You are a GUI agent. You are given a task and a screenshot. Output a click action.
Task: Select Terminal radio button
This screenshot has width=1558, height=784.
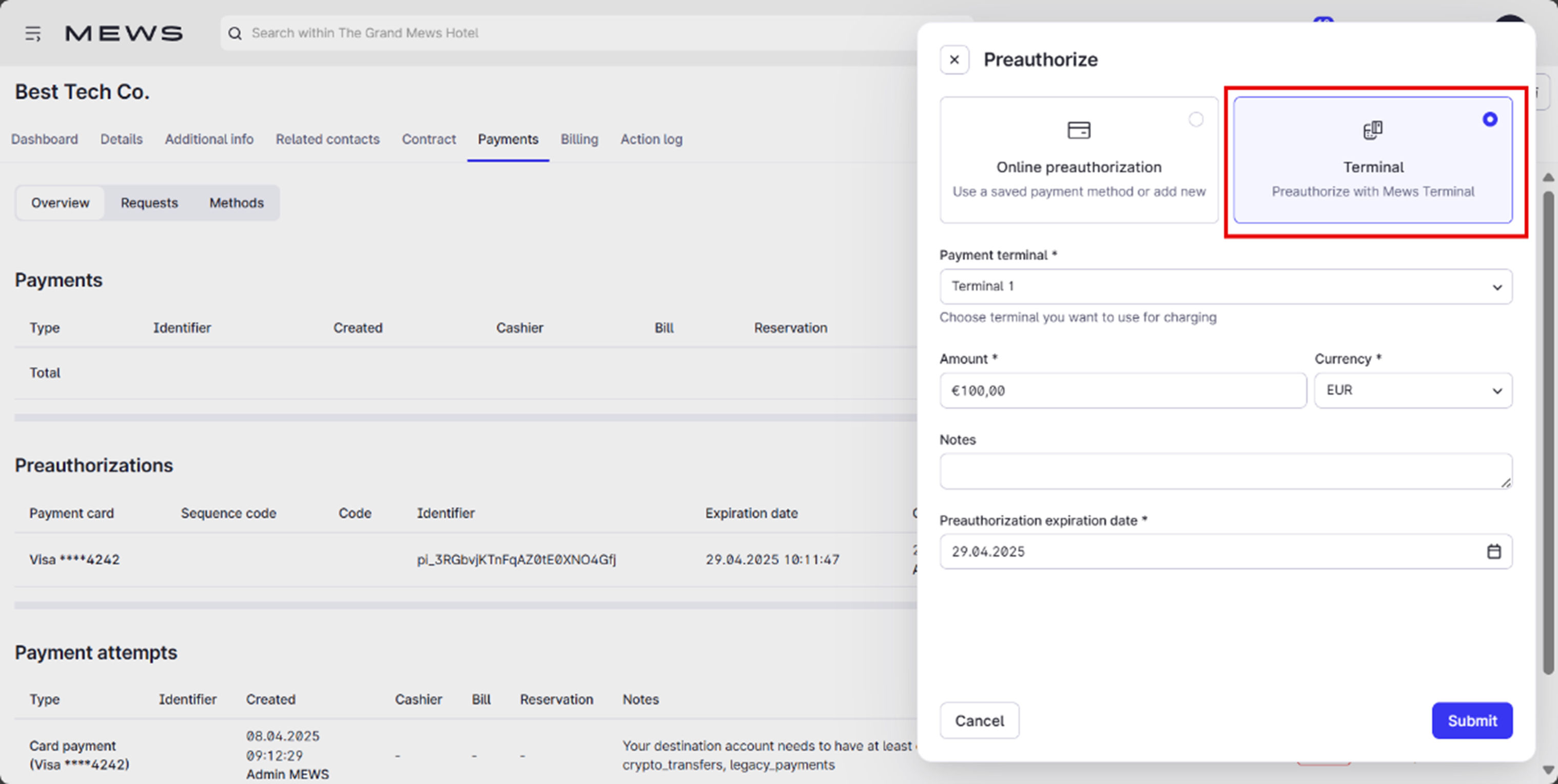pyautogui.click(x=1490, y=119)
